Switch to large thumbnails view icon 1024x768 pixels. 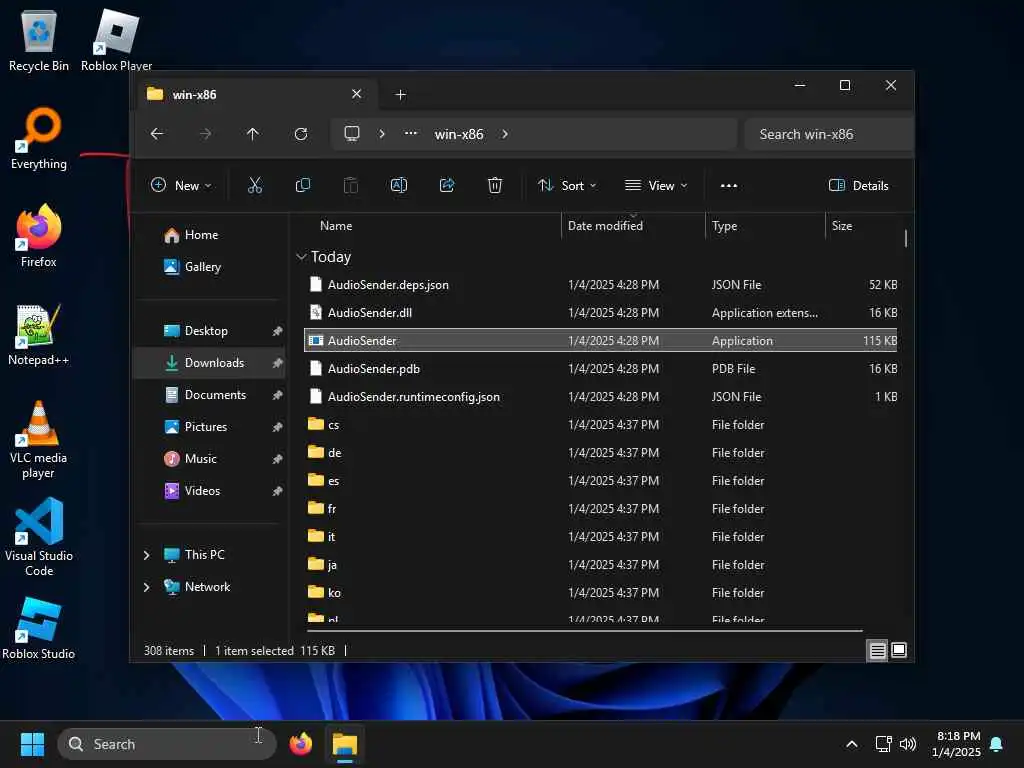coord(899,650)
